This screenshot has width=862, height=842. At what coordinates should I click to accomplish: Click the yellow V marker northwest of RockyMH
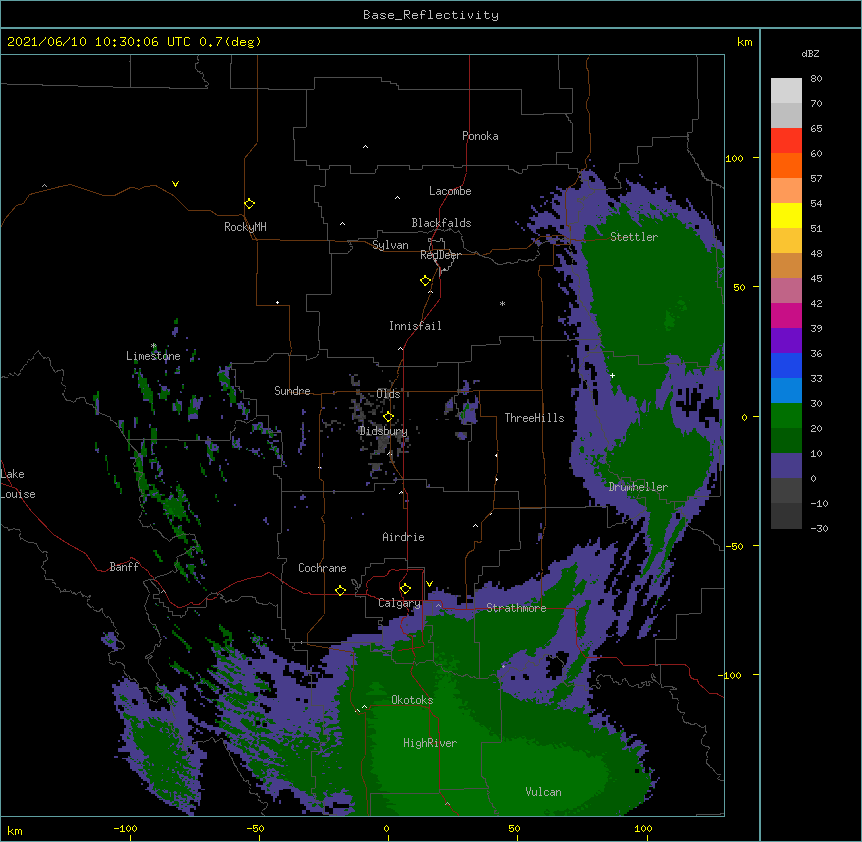point(175,184)
